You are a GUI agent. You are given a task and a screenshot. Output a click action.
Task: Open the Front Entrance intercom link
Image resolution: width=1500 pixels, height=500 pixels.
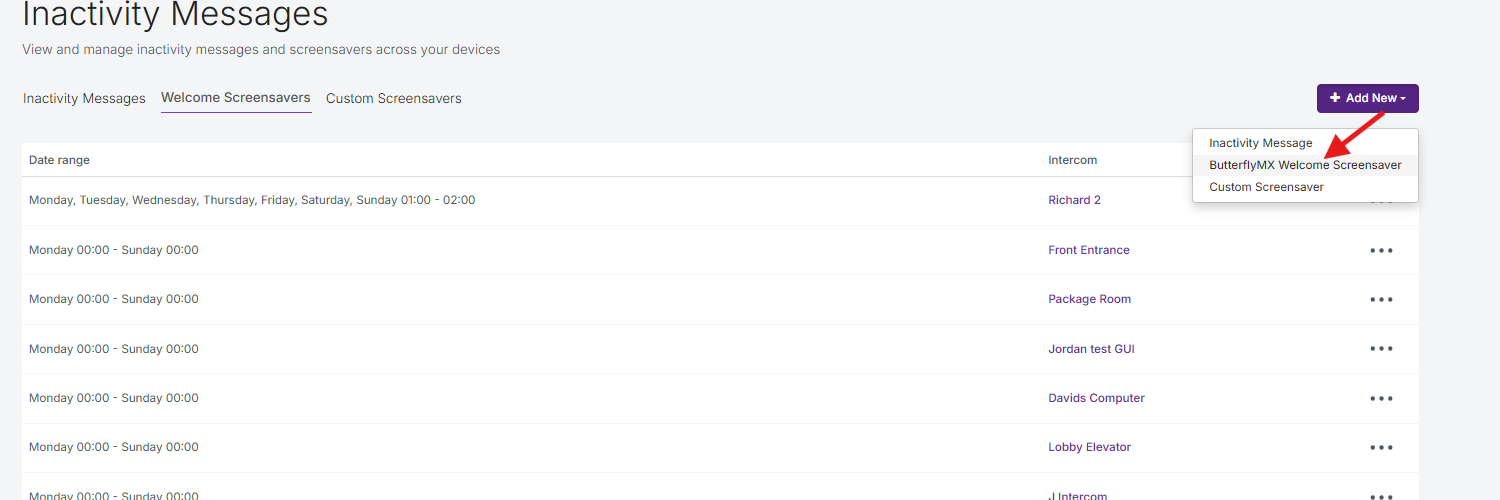click(x=1088, y=250)
